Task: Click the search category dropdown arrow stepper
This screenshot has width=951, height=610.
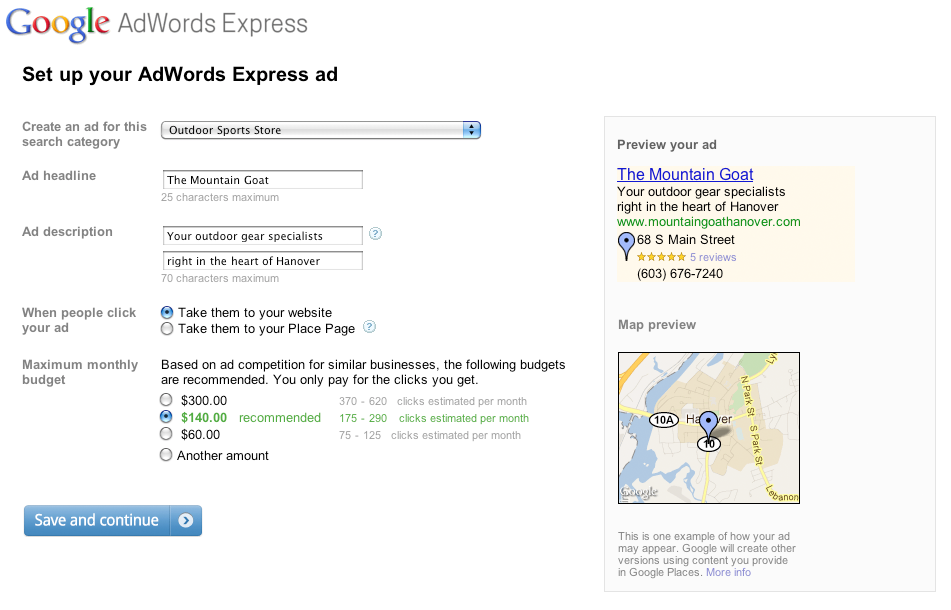Action: tap(471, 130)
